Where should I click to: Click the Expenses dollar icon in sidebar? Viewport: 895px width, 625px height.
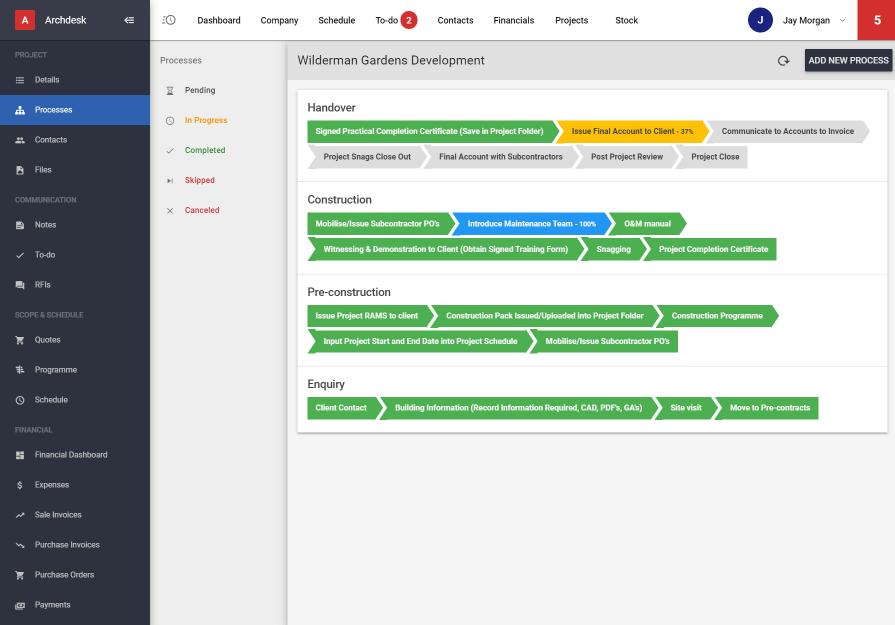coord(20,485)
